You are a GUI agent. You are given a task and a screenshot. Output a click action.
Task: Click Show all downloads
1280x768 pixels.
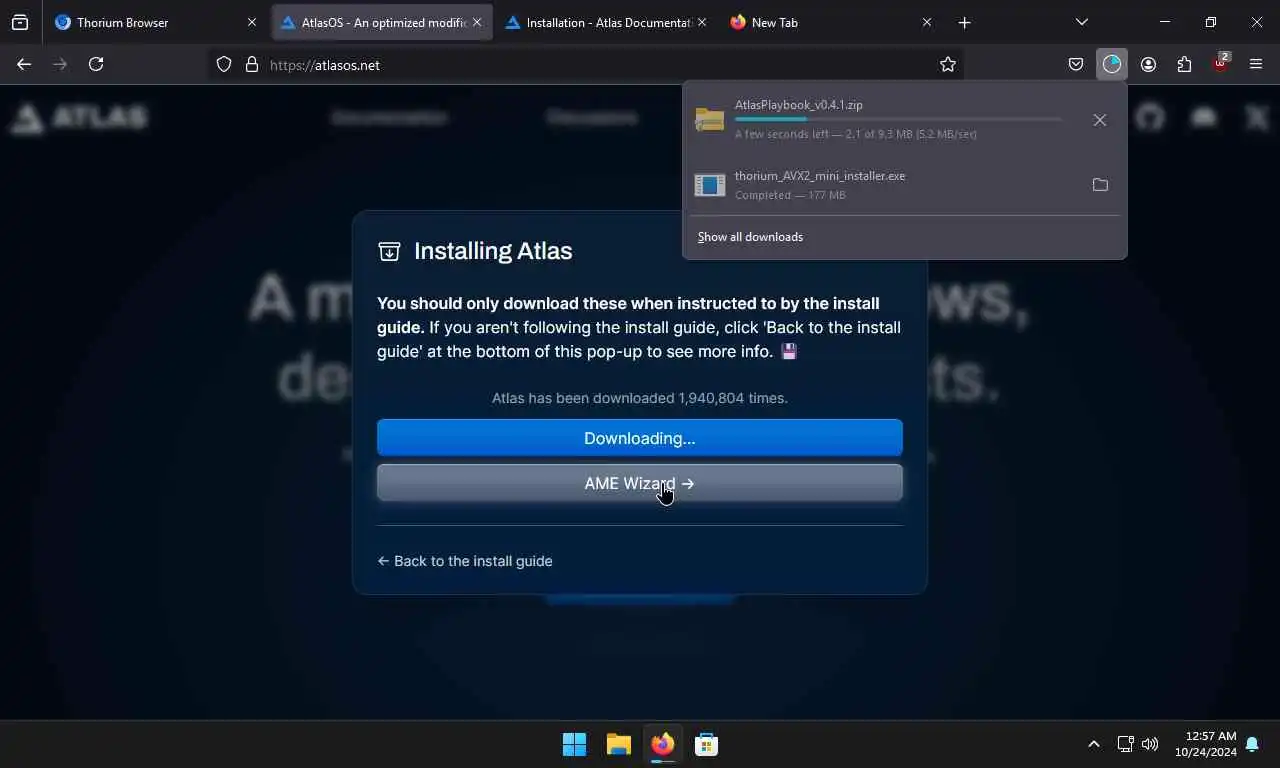point(750,237)
